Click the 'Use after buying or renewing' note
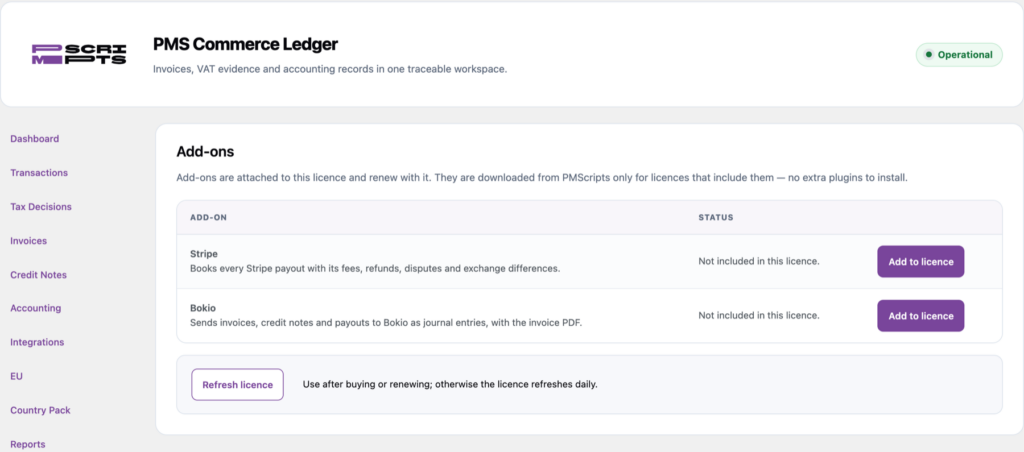This screenshot has width=1024, height=452. pyautogui.click(x=450, y=384)
